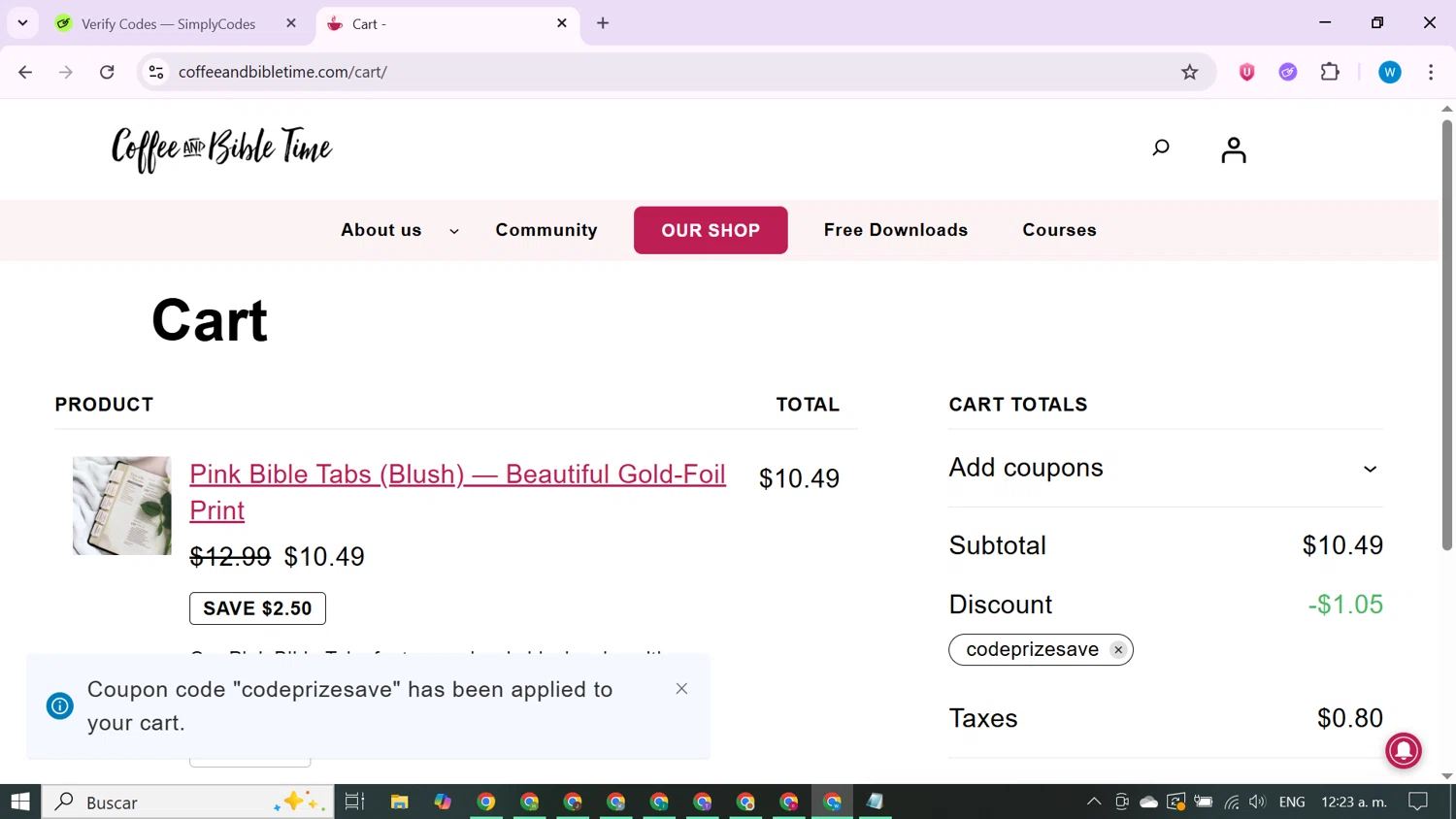Close the Verify Codes SimplyCodes tab
Viewport: 1456px width, 819px height.
pos(291,23)
